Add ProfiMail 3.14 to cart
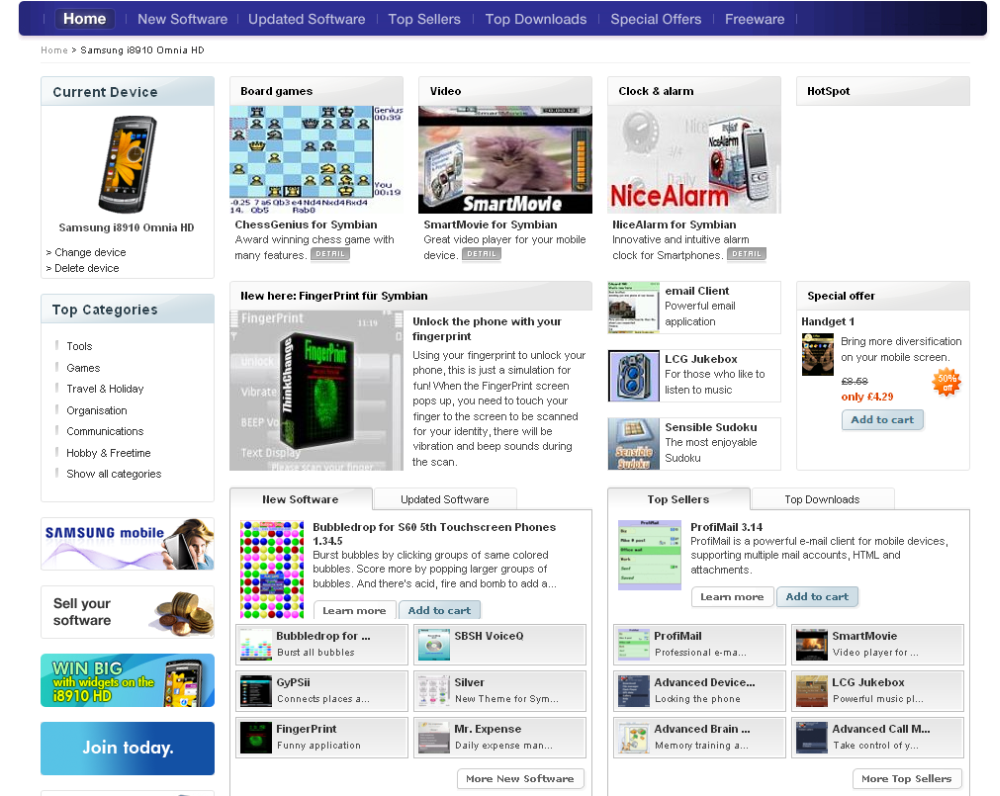Image resolution: width=1000 pixels, height=796 pixels. [817, 597]
